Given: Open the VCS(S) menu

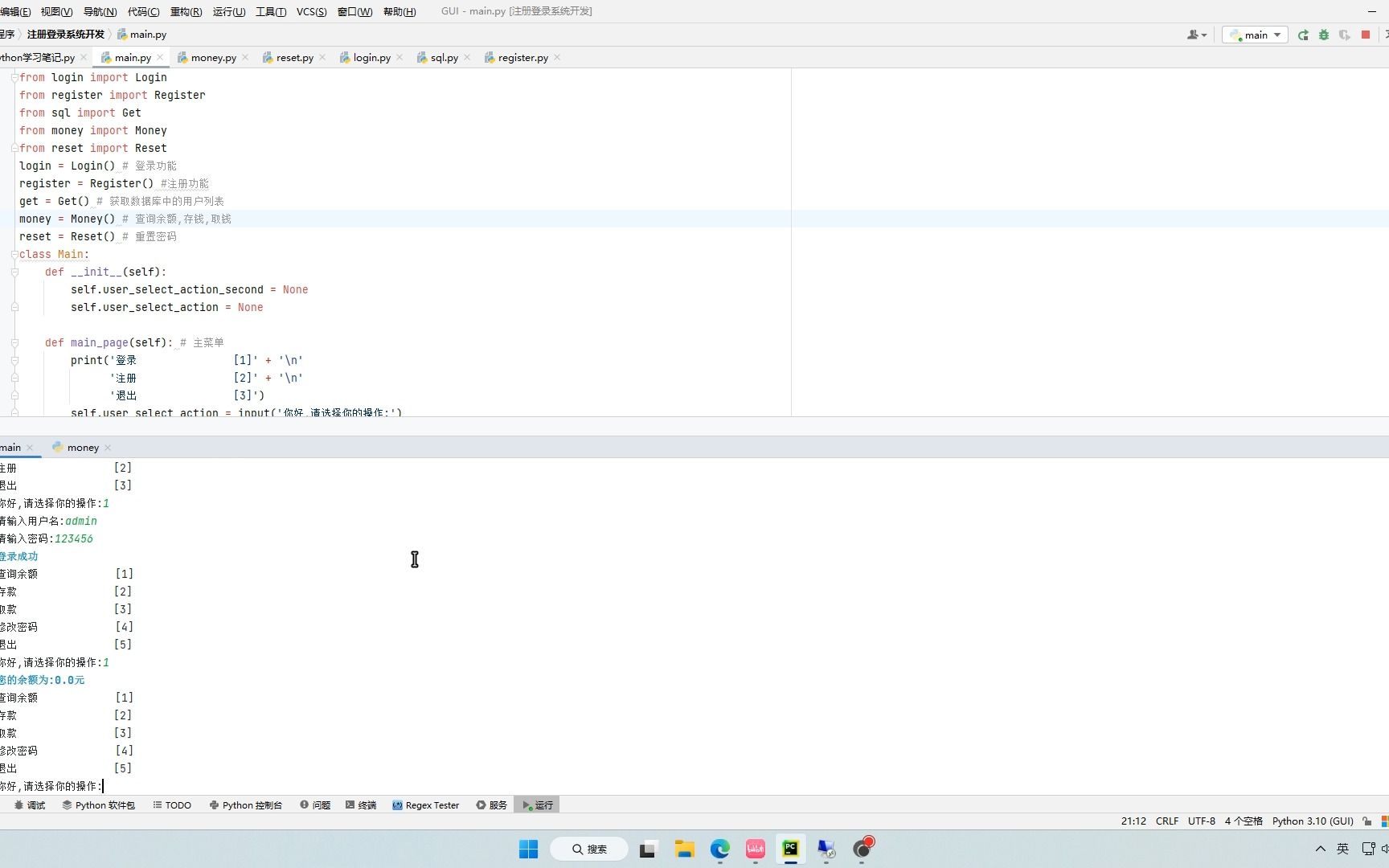Looking at the screenshot, I should (311, 11).
